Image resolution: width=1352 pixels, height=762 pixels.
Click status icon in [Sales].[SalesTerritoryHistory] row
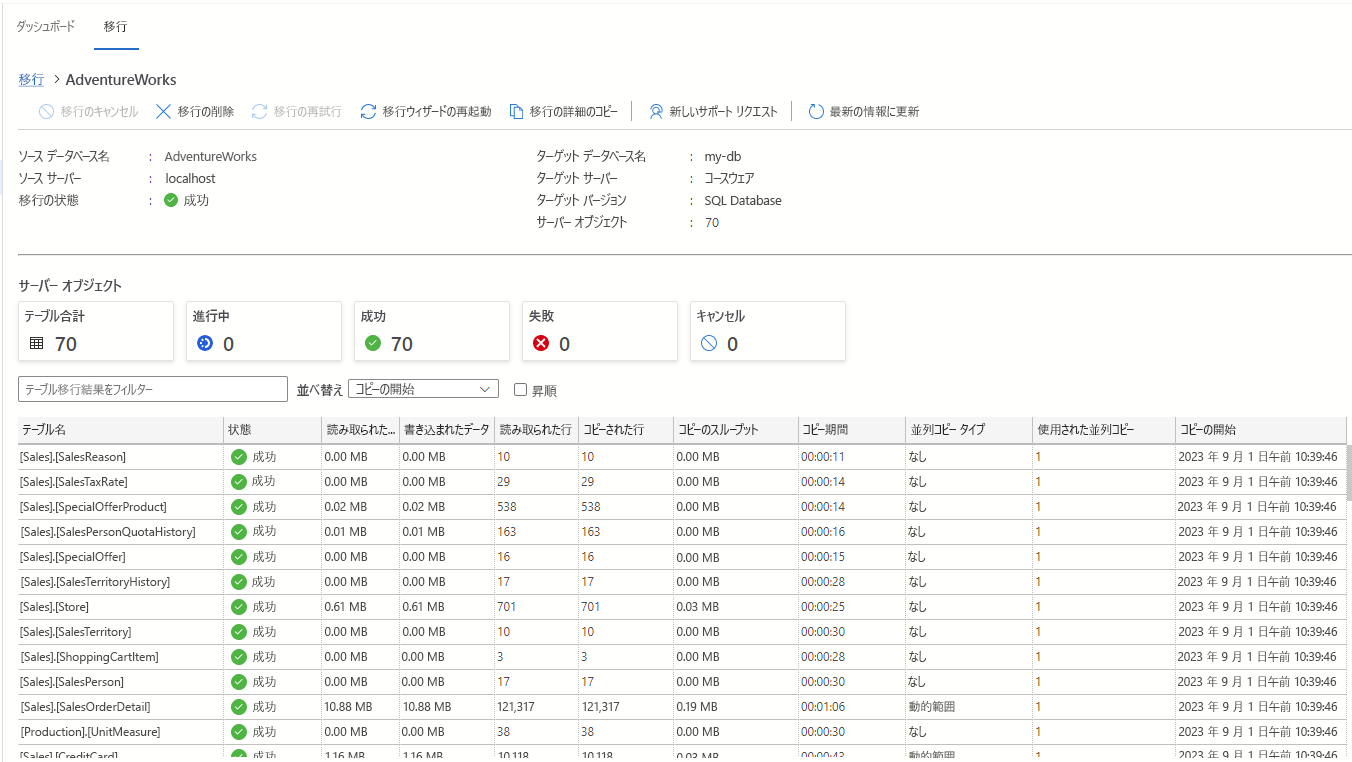coord(238,582)
